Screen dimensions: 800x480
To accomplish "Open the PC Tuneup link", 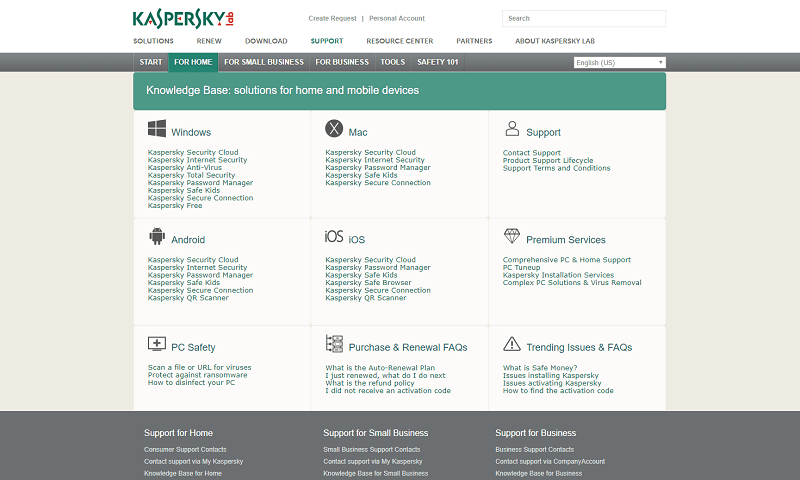I will tap(521, 267).
